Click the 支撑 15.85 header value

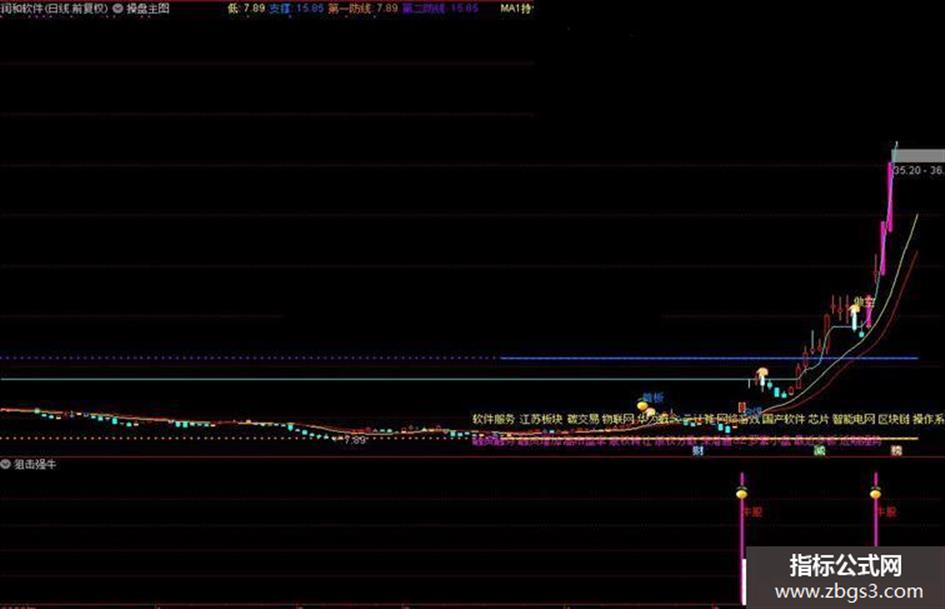(296, 8)
